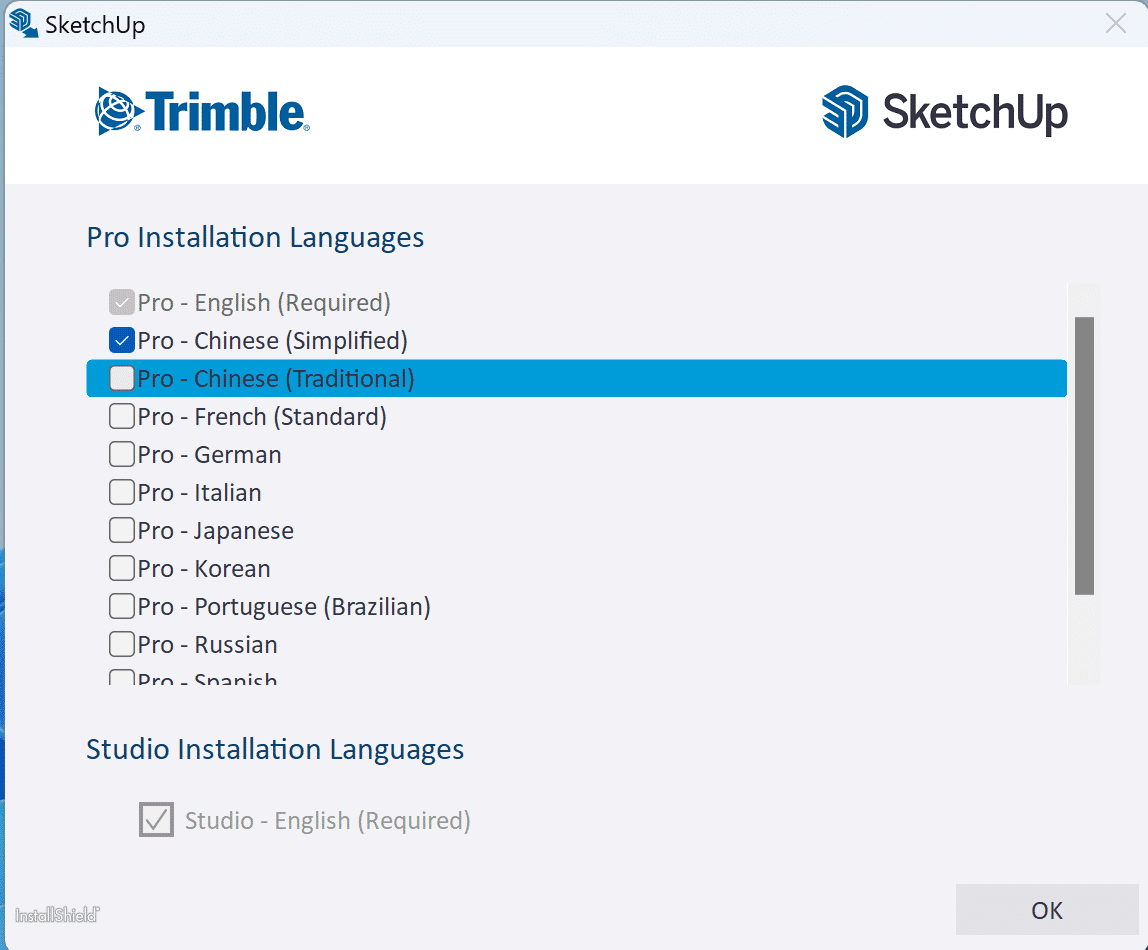Select Pro - Italian language checkbox

pyautogui.click(x=122, y=493)
